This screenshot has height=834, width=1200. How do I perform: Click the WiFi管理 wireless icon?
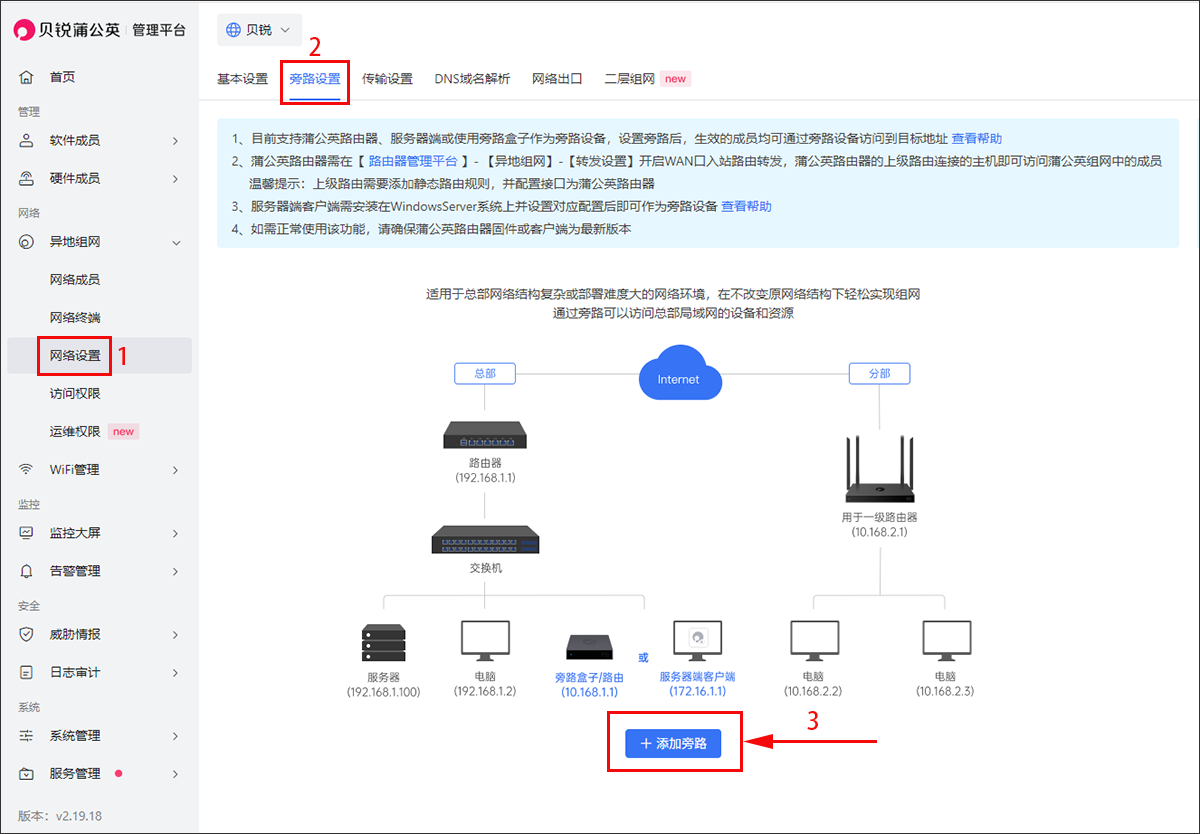pyautogui.click(x=27, y=470)
